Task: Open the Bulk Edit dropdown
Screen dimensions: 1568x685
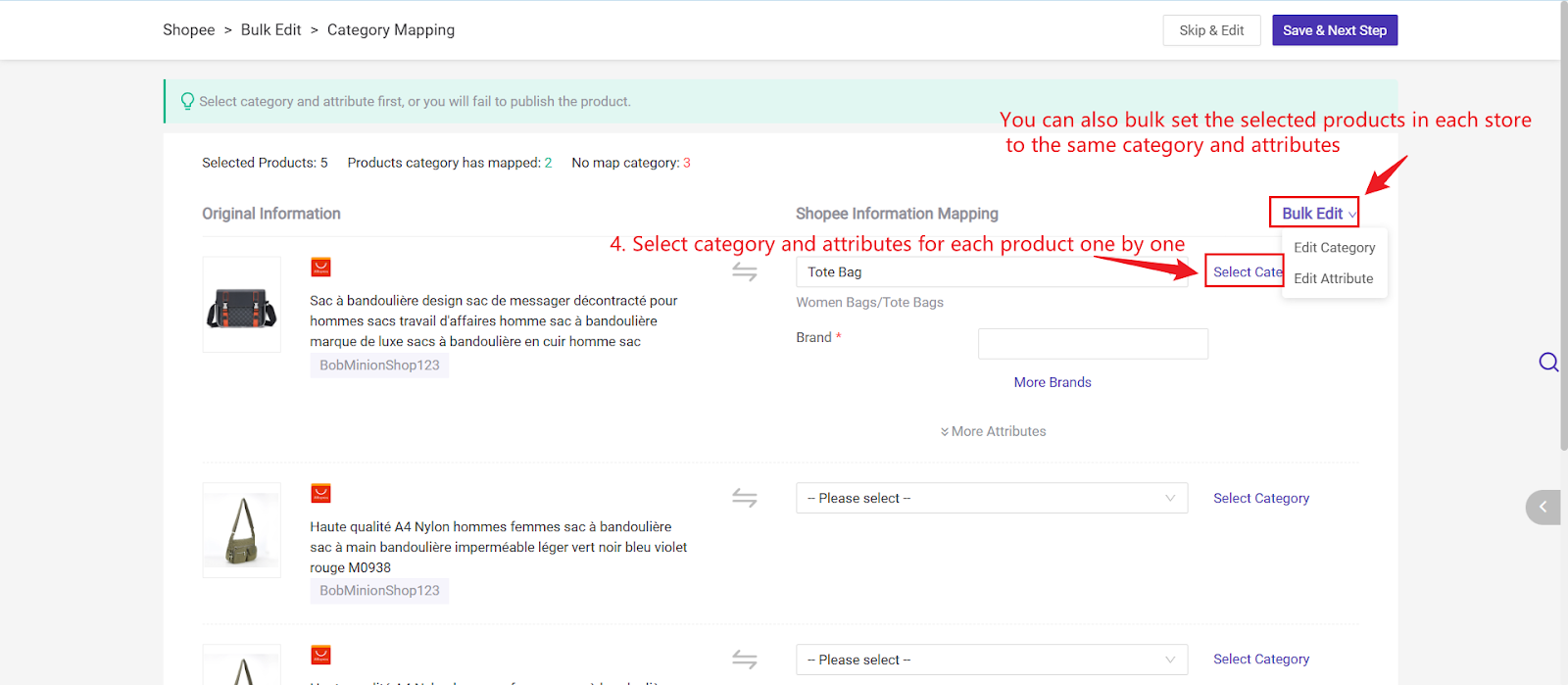Action: [x=1313, y=212]
